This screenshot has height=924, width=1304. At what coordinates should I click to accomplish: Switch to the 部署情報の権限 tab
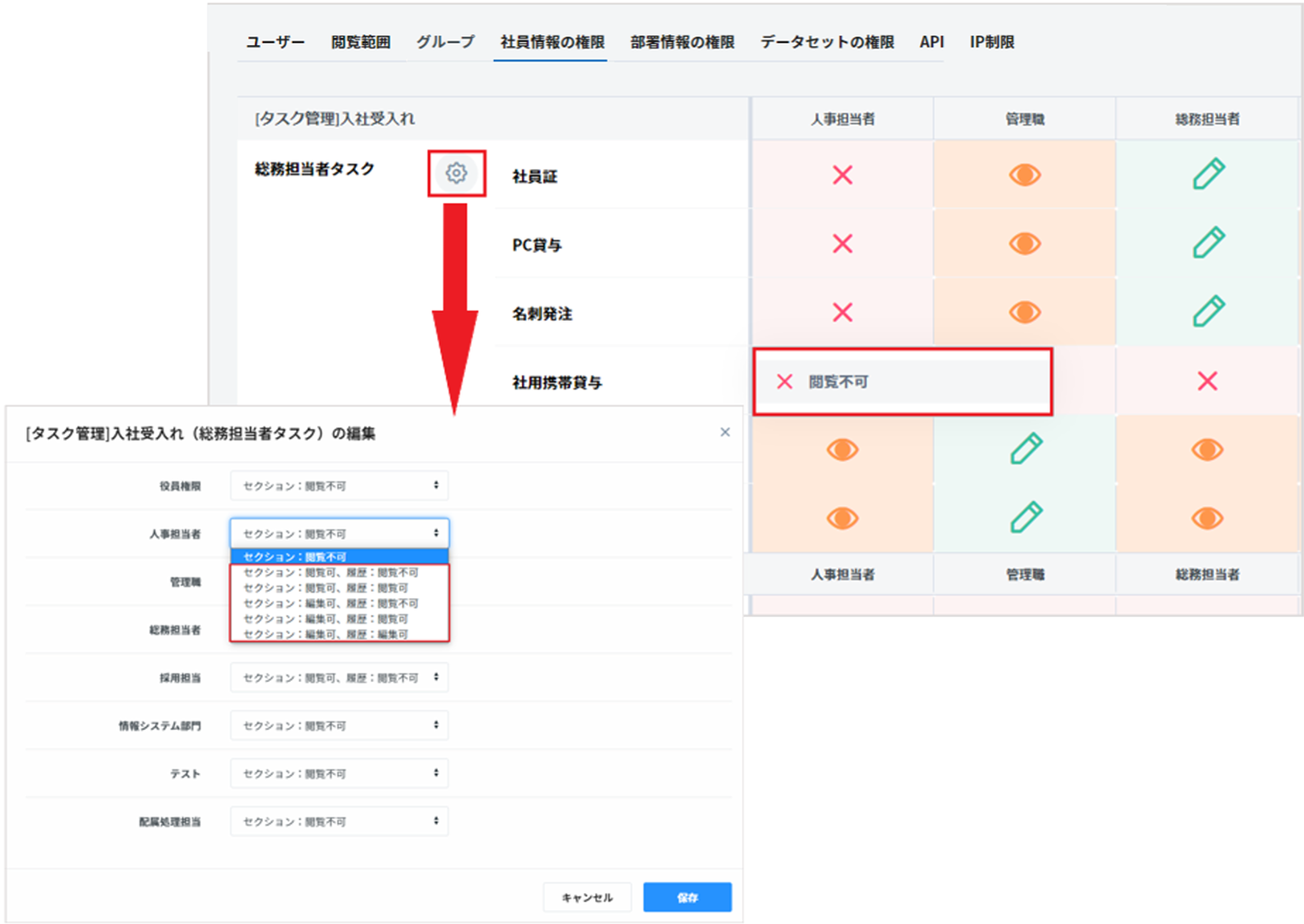click(682, 42)
